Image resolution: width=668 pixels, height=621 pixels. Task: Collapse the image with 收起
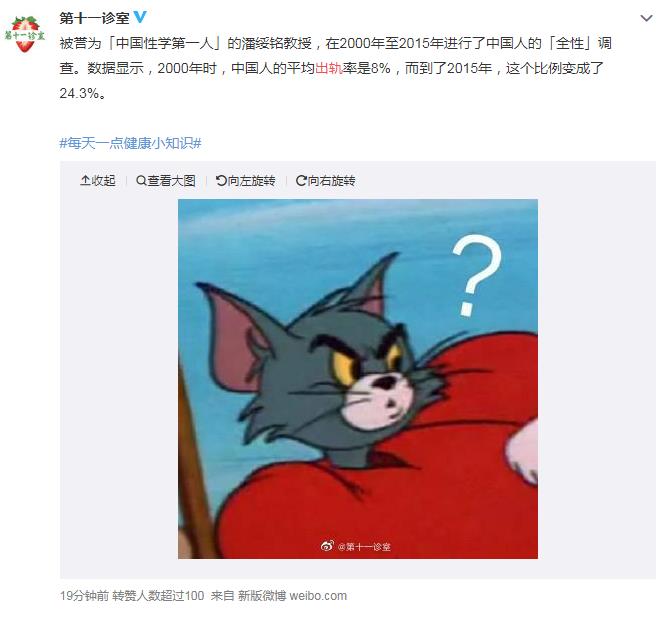[98, 181]
